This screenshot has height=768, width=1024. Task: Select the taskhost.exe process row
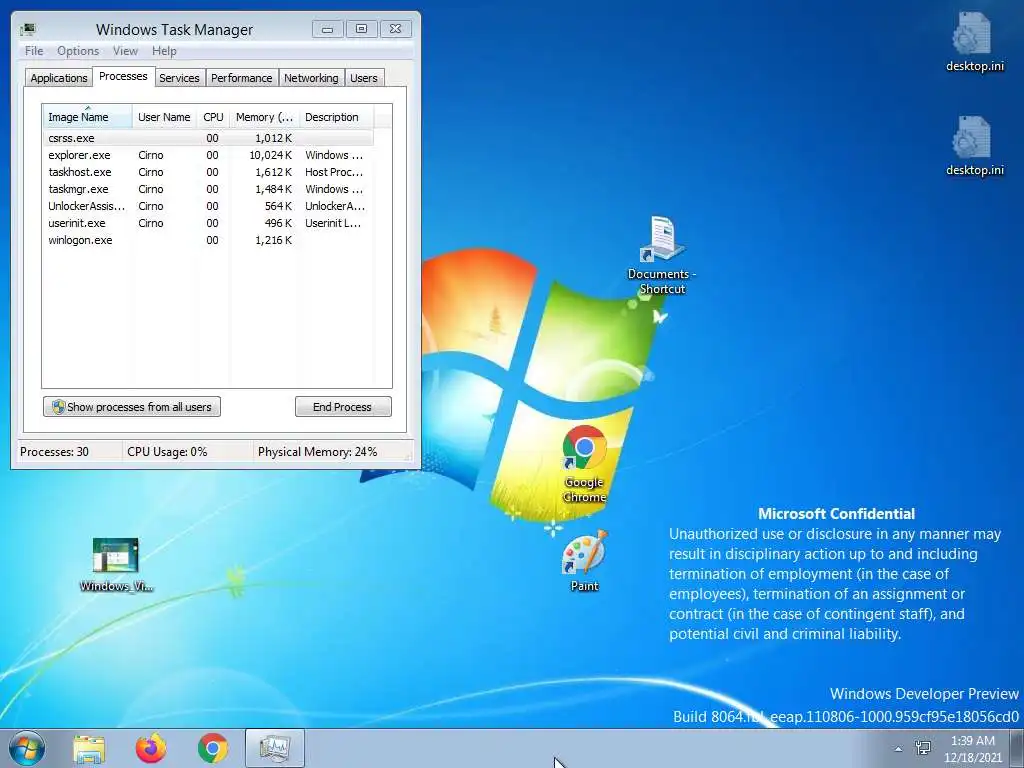[208, 172]
